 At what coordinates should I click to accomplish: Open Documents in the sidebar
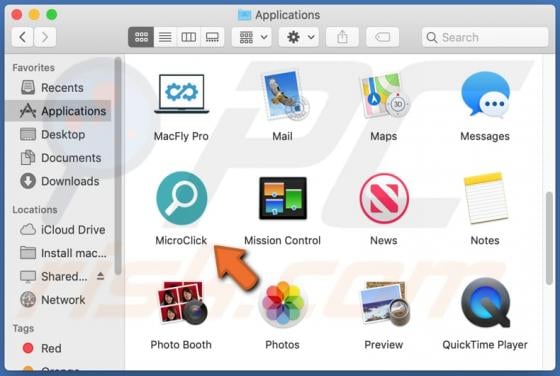[59, 158]
